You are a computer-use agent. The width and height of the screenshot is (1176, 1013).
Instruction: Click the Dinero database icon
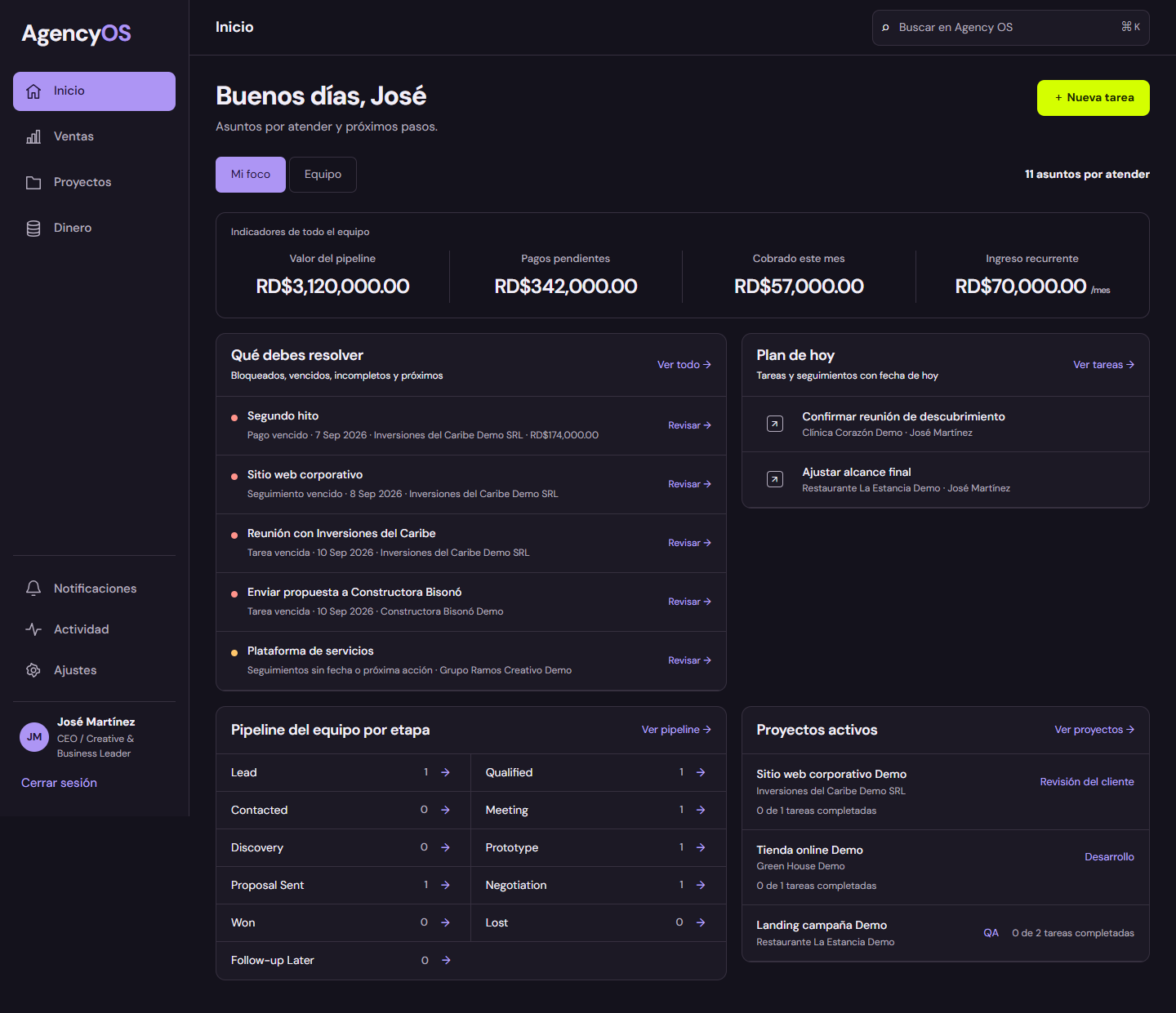click(33, 229)
